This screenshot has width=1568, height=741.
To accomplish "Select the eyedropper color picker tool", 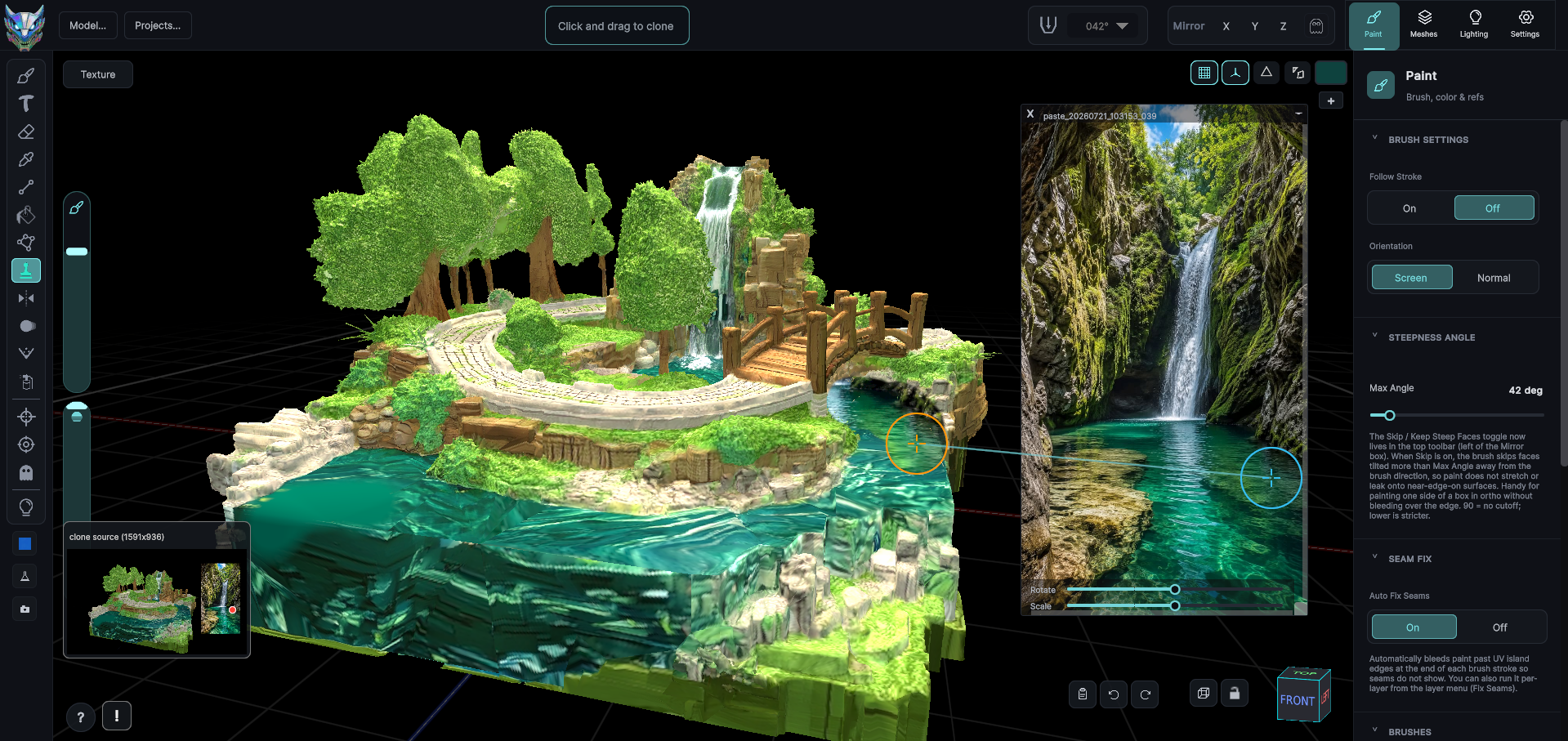I will click(x=26, y=159).
